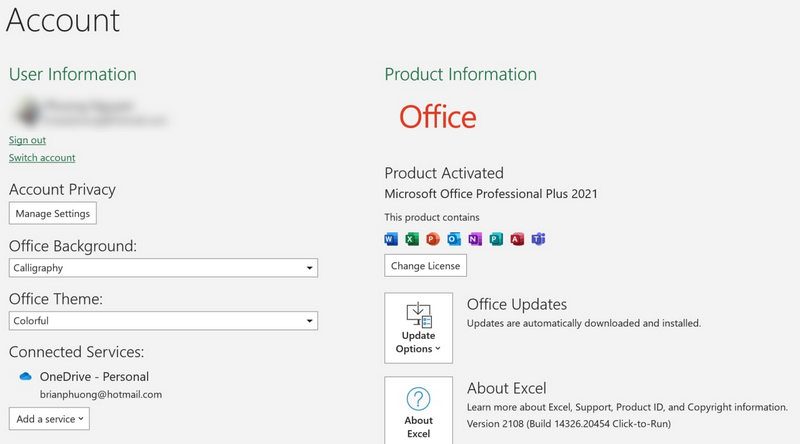
Task: Click the Sign out link
Action: pyautogui.click(x=27, y=140)
